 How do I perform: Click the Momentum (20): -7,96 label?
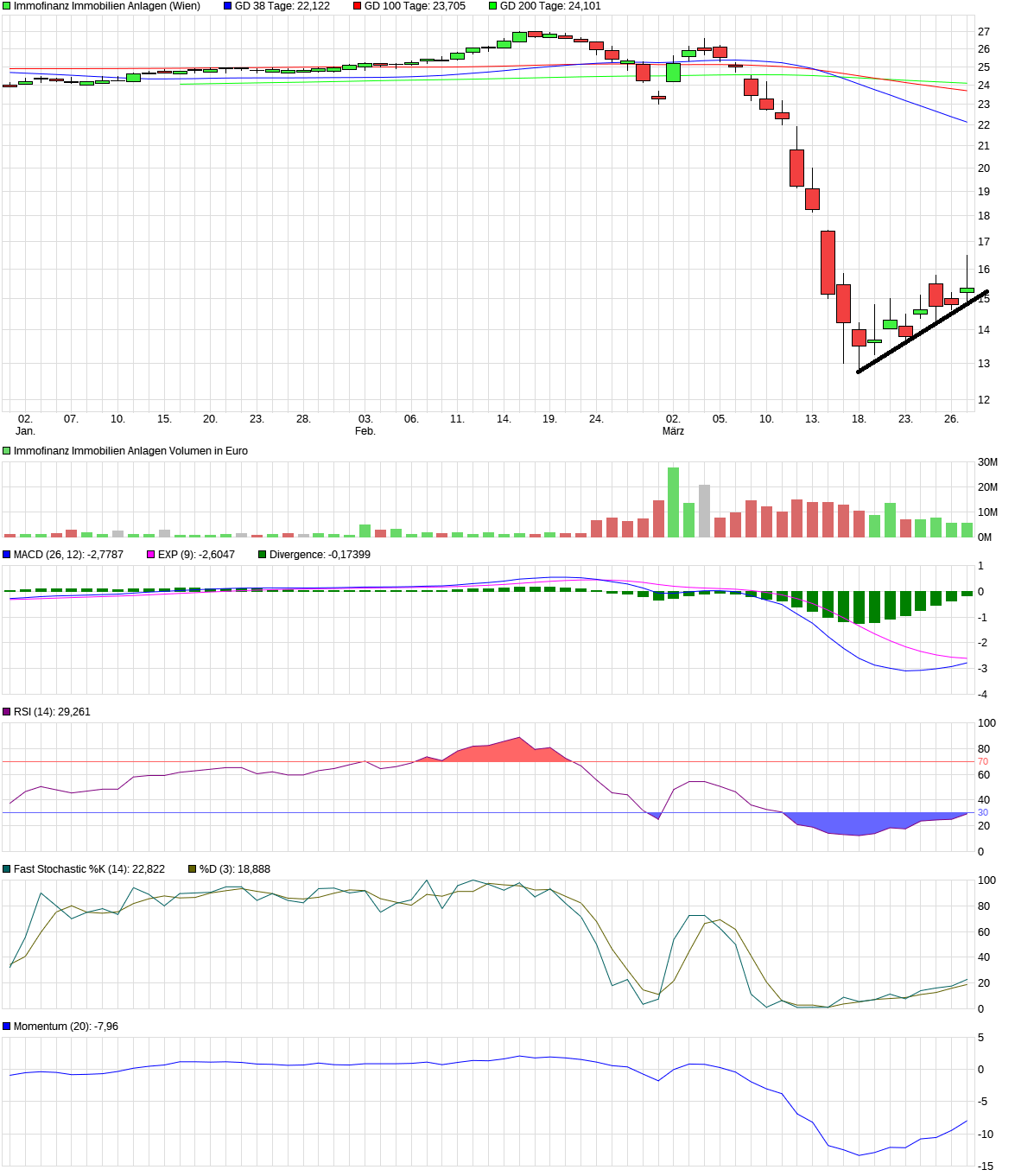[x=66, y=1027]
